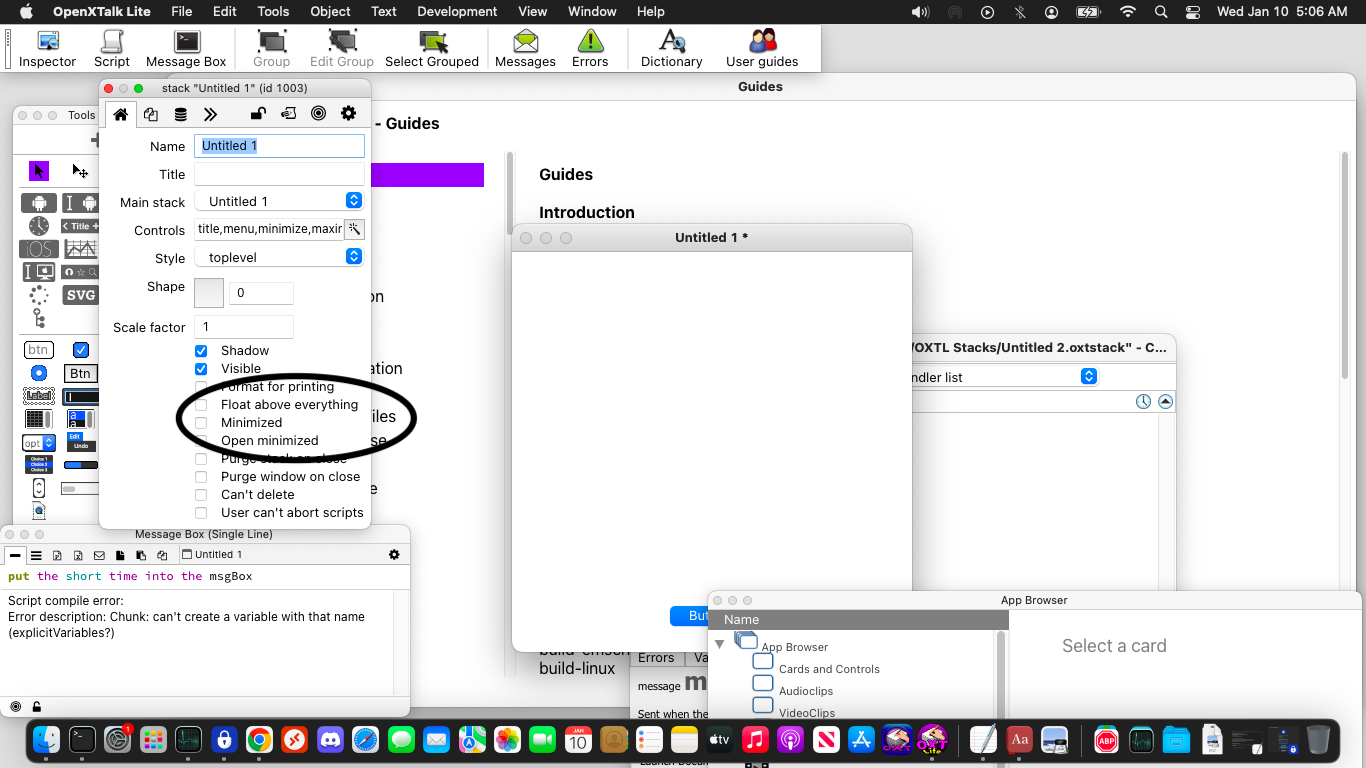Click the inspector's unlocked padlock icon
Image resolution: width=1366 pixels, height=768 pixels.
[258, 114]
